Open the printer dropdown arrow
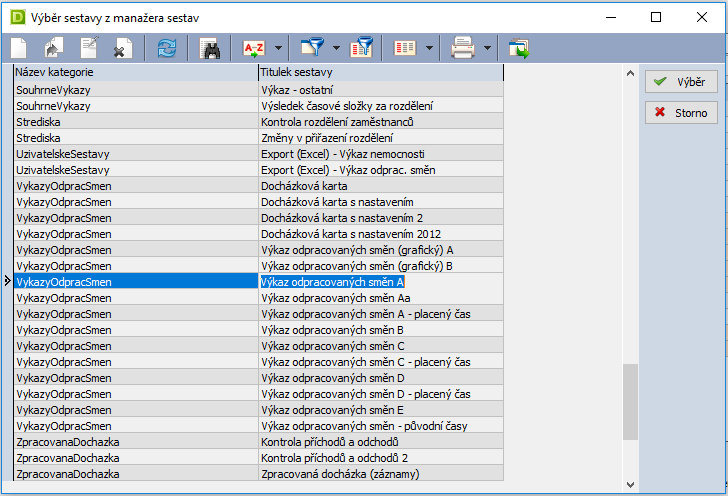This screenshot has height=496, width=728. tap(487, 48)
